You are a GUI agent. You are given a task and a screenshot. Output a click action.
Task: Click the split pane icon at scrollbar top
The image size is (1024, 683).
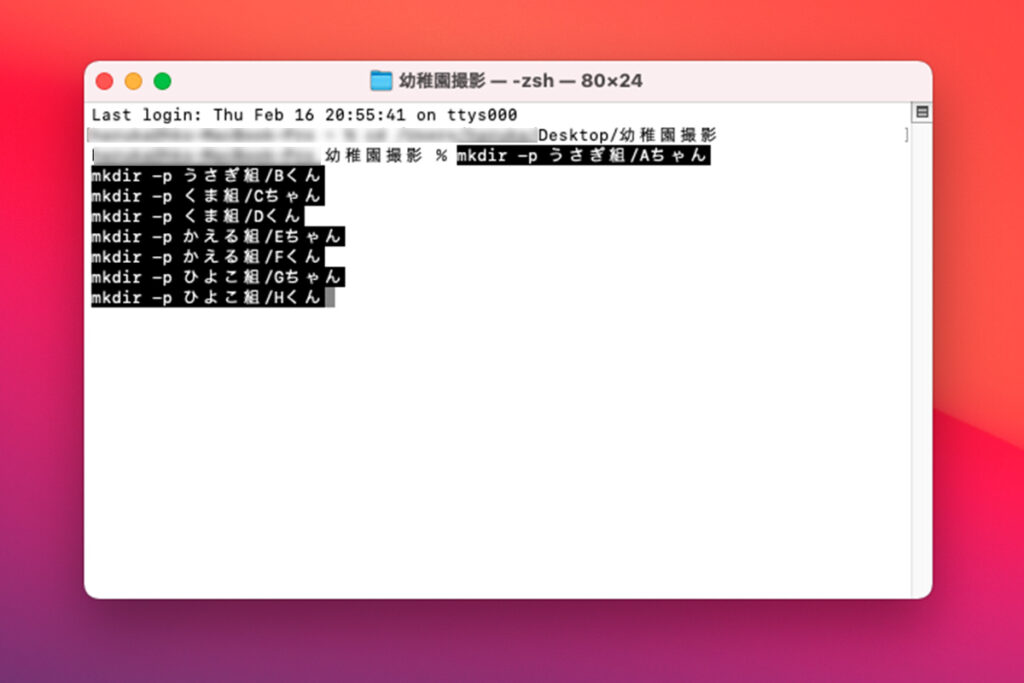(x=922, y=112)
